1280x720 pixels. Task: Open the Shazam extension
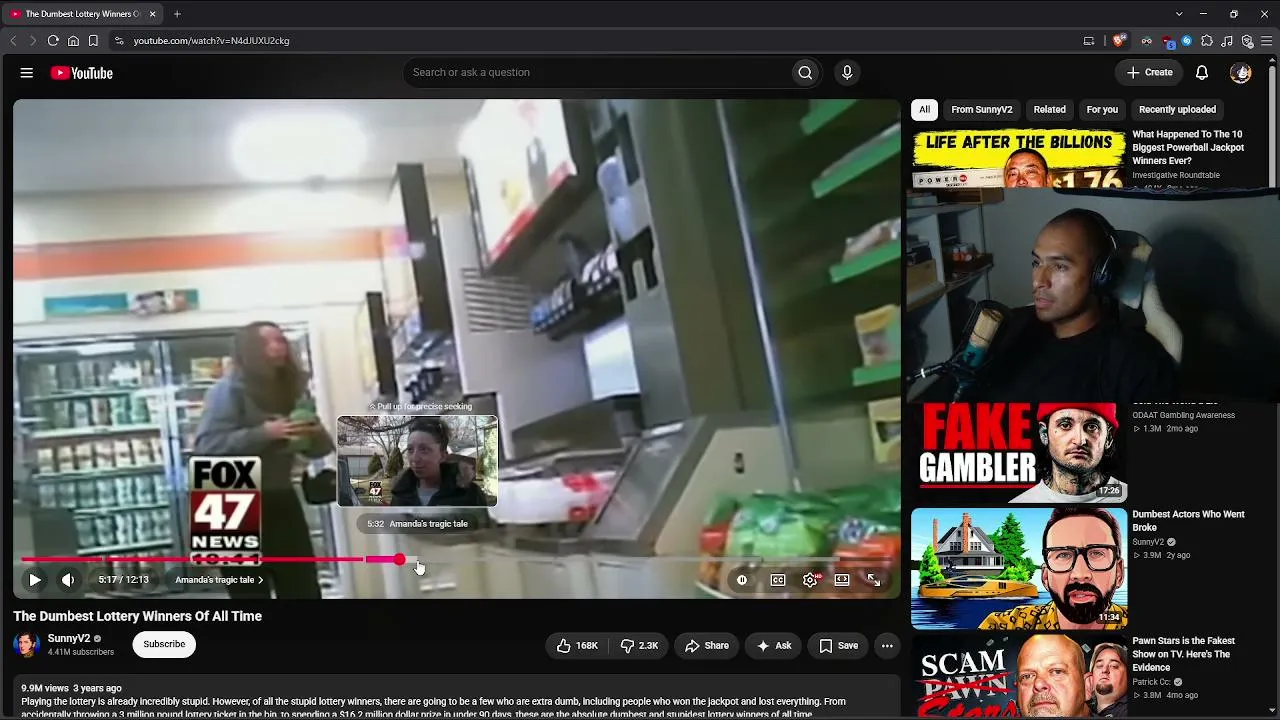coord(1187,41)
